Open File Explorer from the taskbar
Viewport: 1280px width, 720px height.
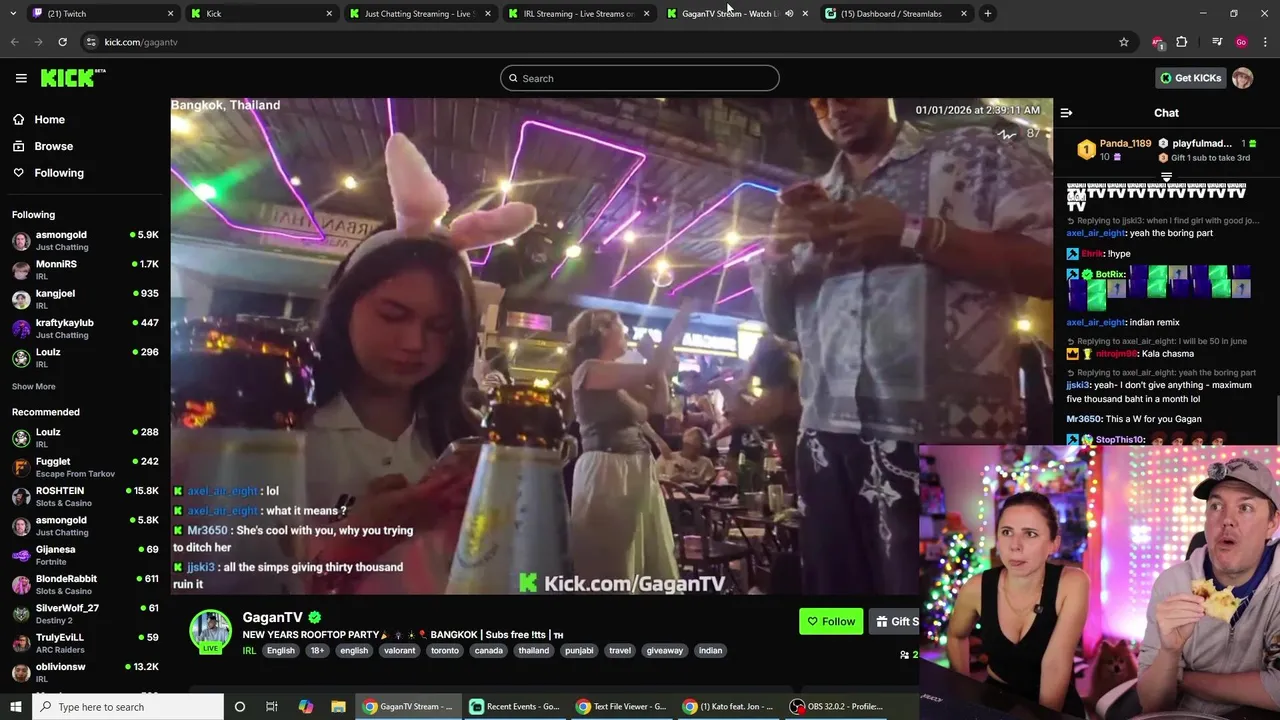tap(339, 706)
